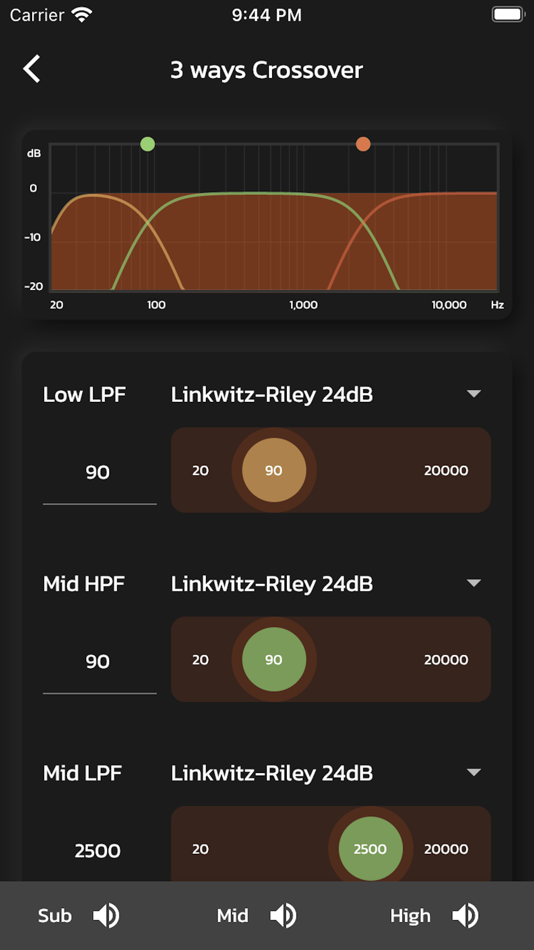This screenshot has width=534, height=950.
Task: Click the -10 dB axis label on graph
Action: tap(33, 237)
